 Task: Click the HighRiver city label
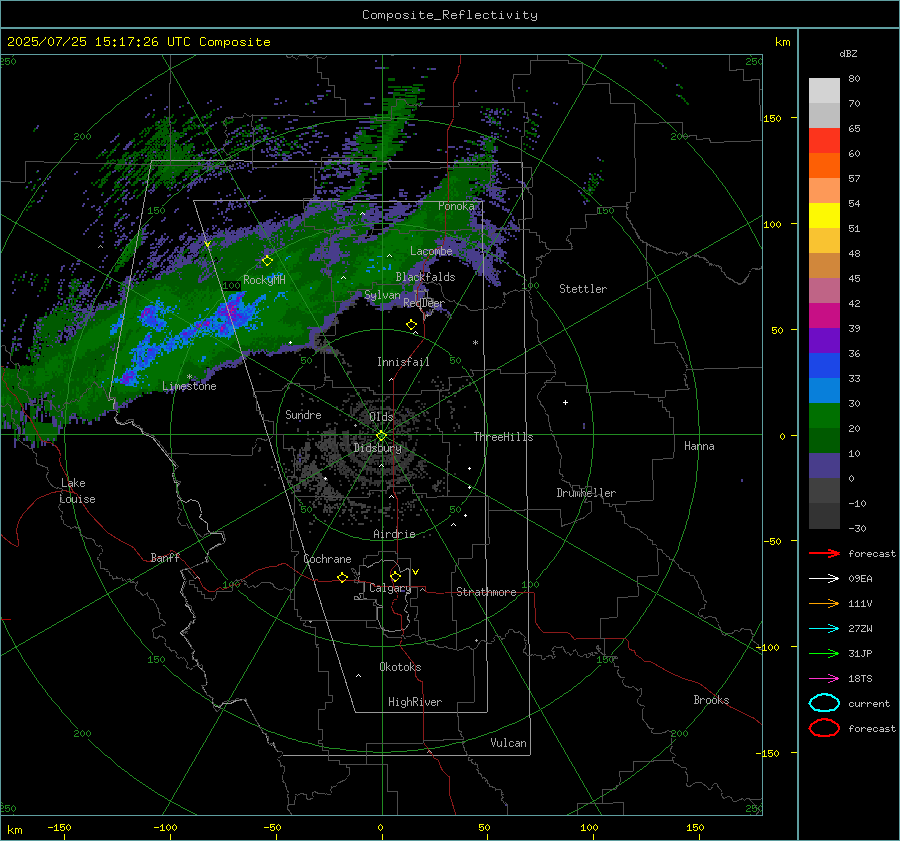(415, 702)
